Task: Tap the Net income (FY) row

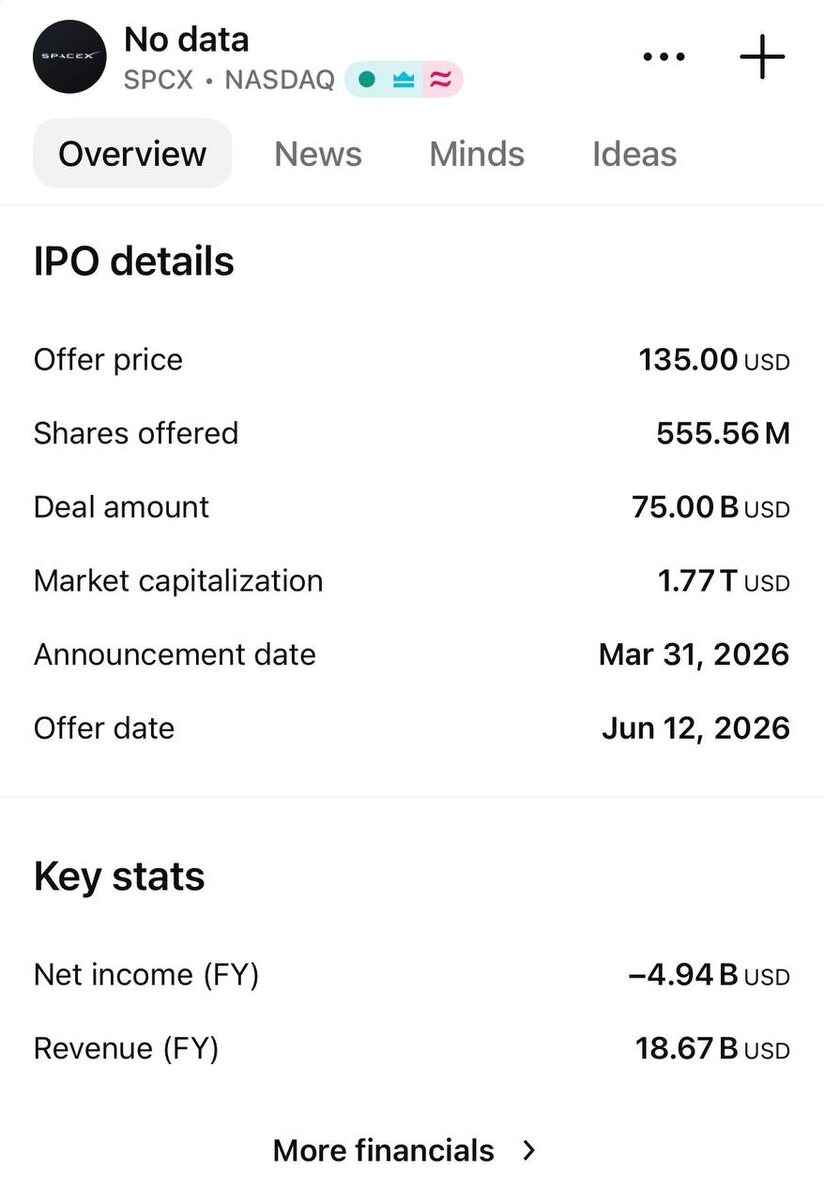Action: (x=412, y=975)
